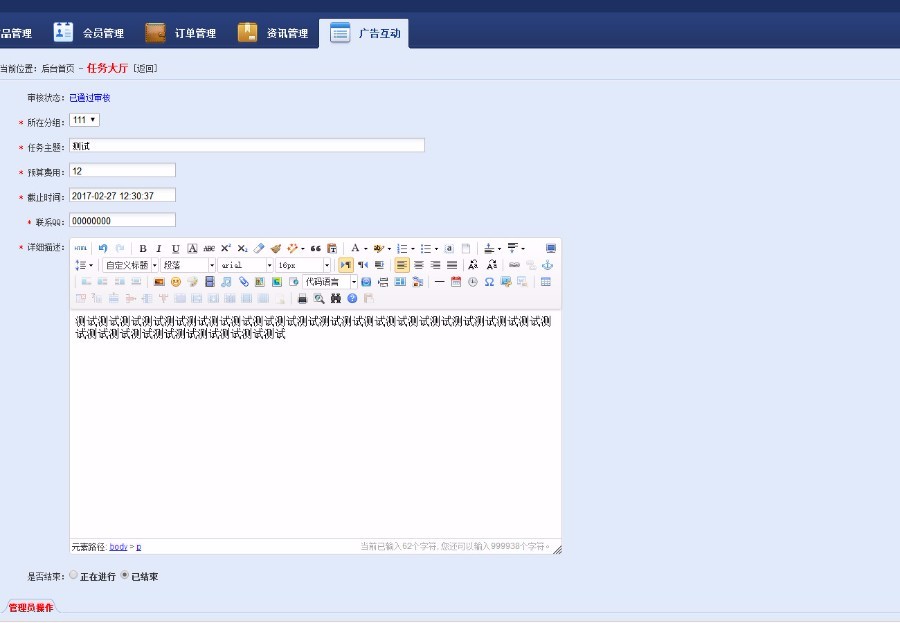Insert a video with film icon
This screenshot has width=900, height=623.
[x=210, y=282]
